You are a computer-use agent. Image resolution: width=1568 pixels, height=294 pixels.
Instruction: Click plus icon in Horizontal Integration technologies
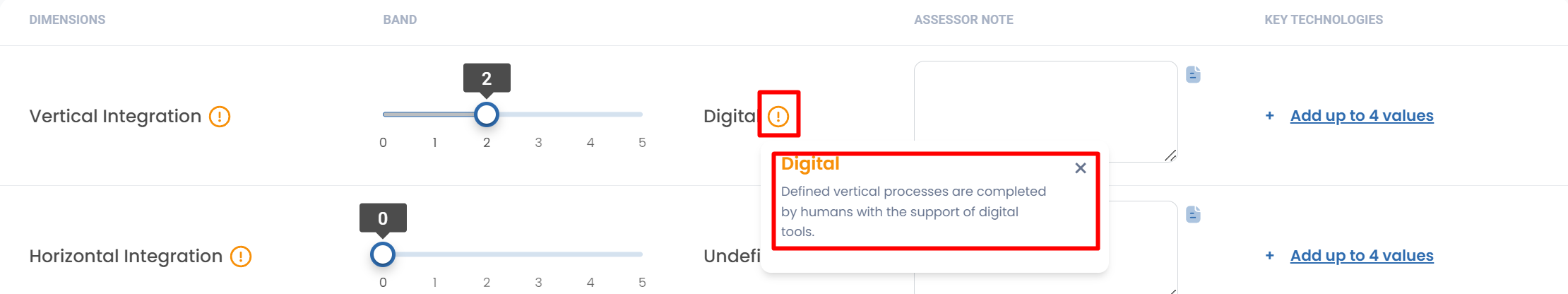pos(1269,256)
